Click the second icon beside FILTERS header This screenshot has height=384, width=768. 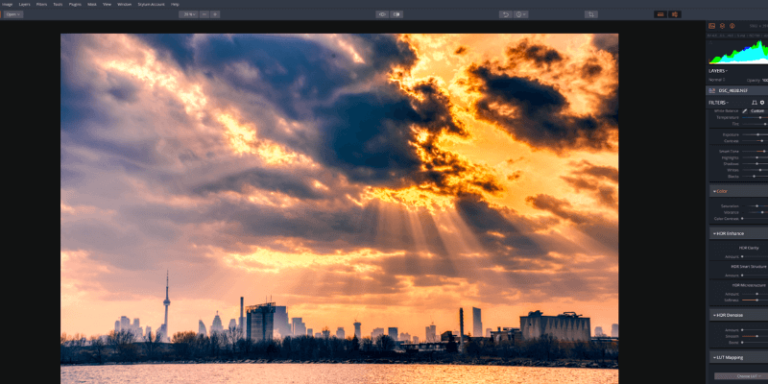click(762, 102)
